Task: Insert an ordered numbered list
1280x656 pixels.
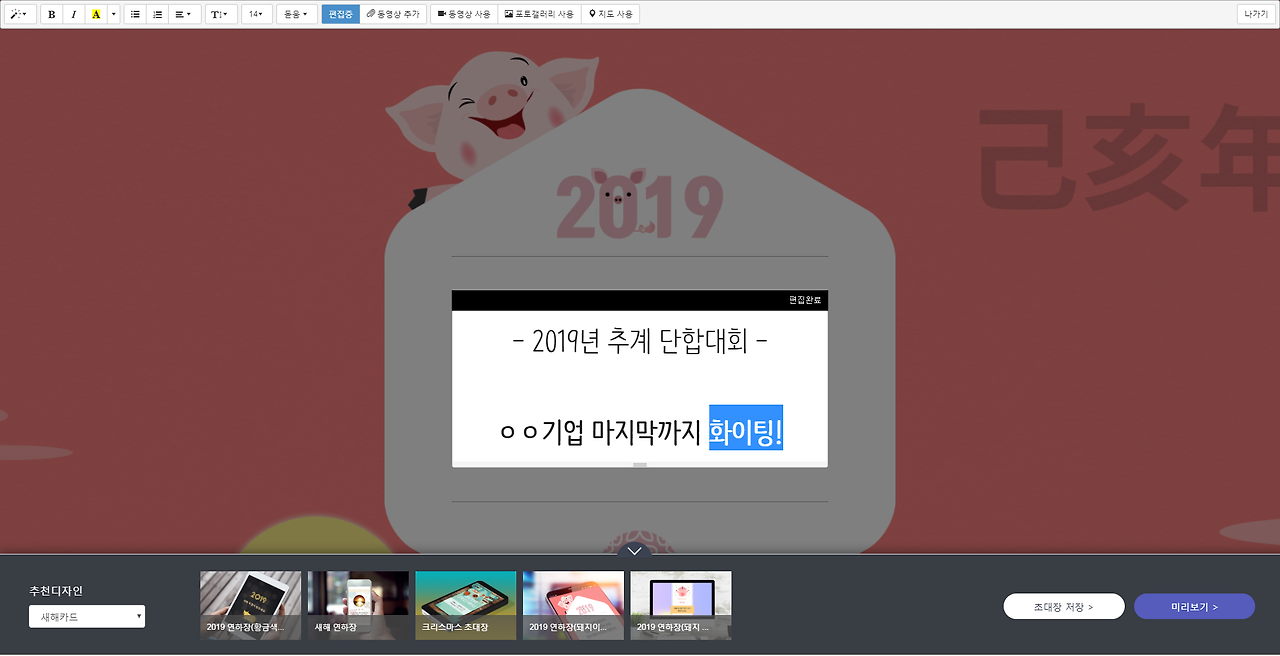Action: click(157, 14)
